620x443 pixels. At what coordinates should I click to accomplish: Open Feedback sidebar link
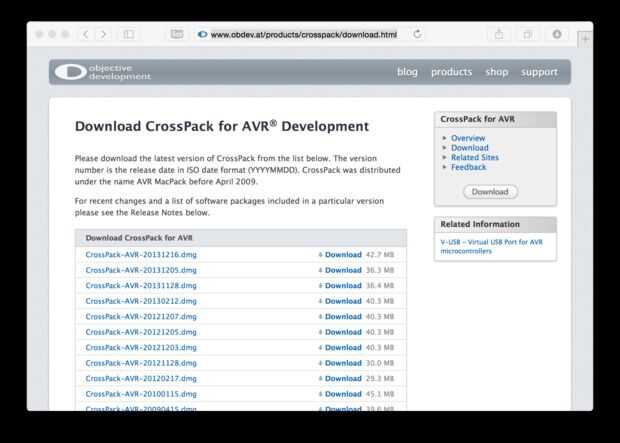[x=469, y=167]
